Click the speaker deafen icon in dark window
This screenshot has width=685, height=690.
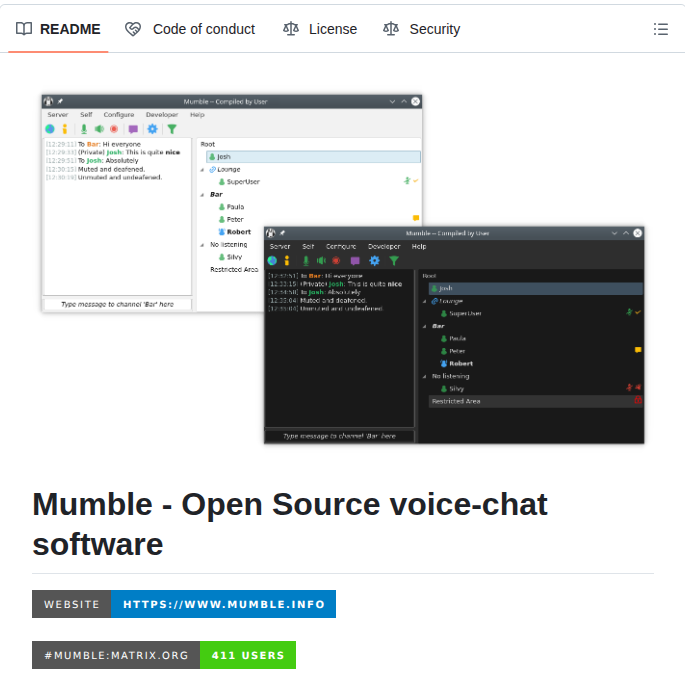tap(322, 261)
